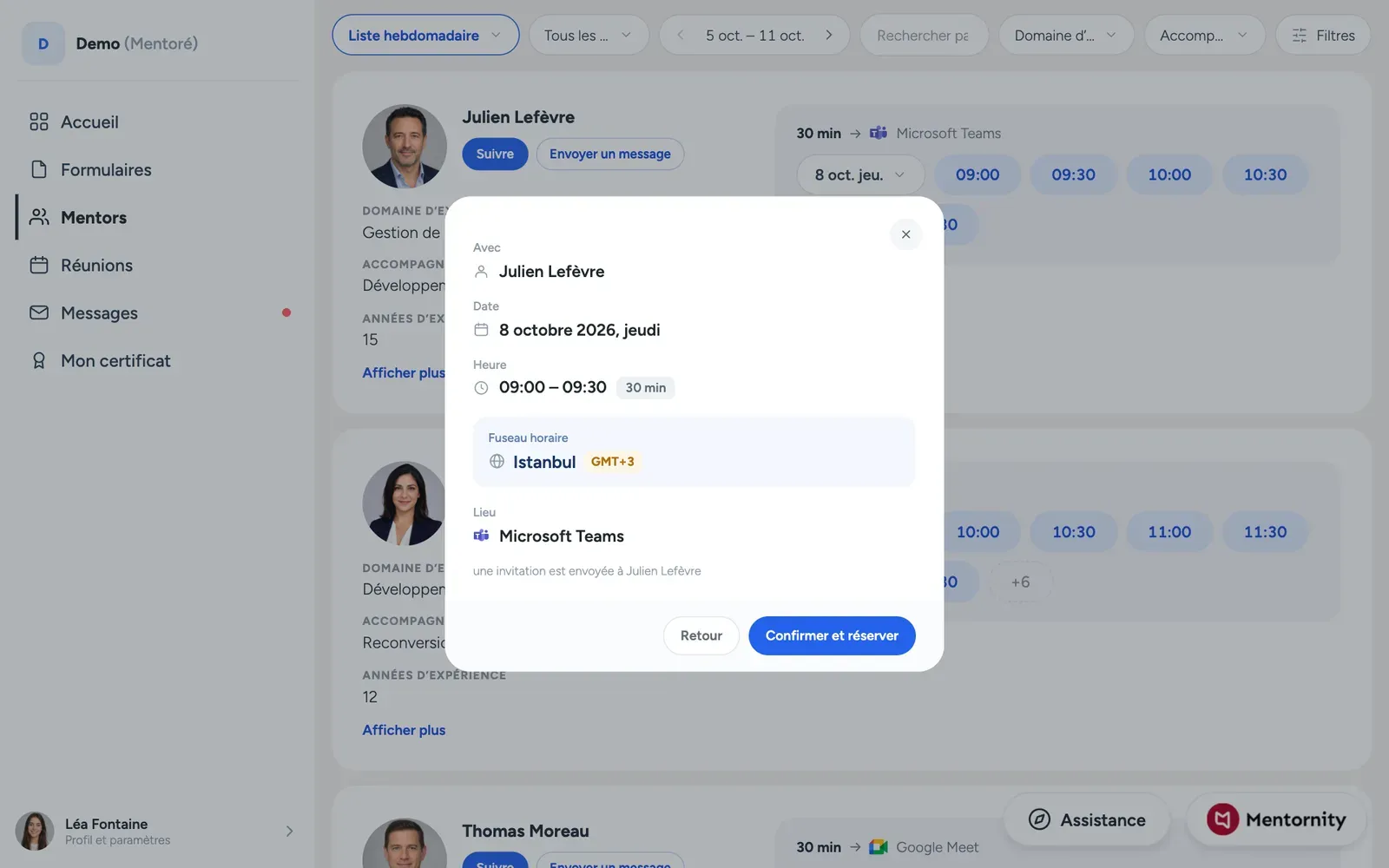Pick the 10:00 slot for Julien Lefèvre
1389x868 pixels.
1169,175
